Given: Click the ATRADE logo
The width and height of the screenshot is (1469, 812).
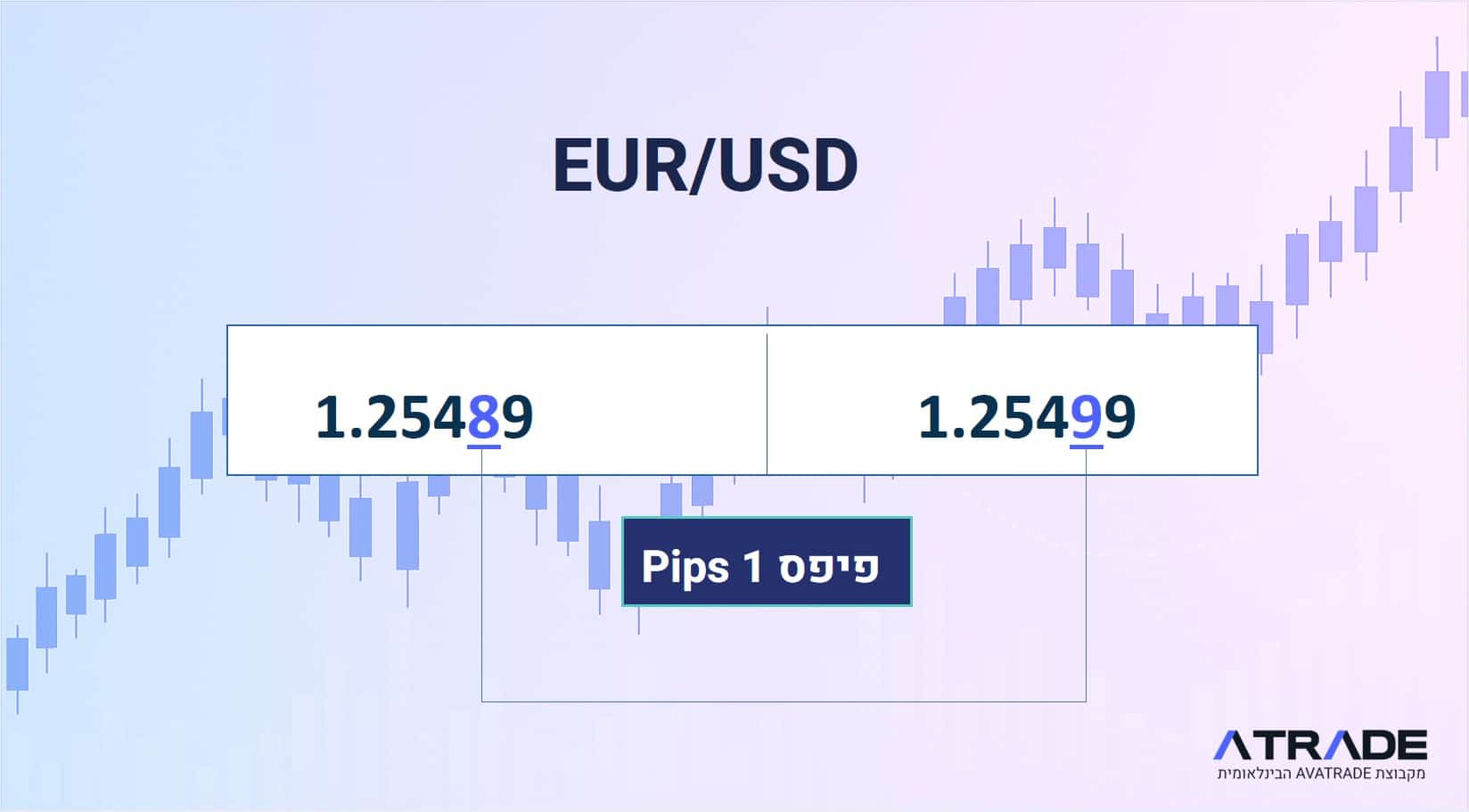Looking at the screenshot, I should (1320, 744).
